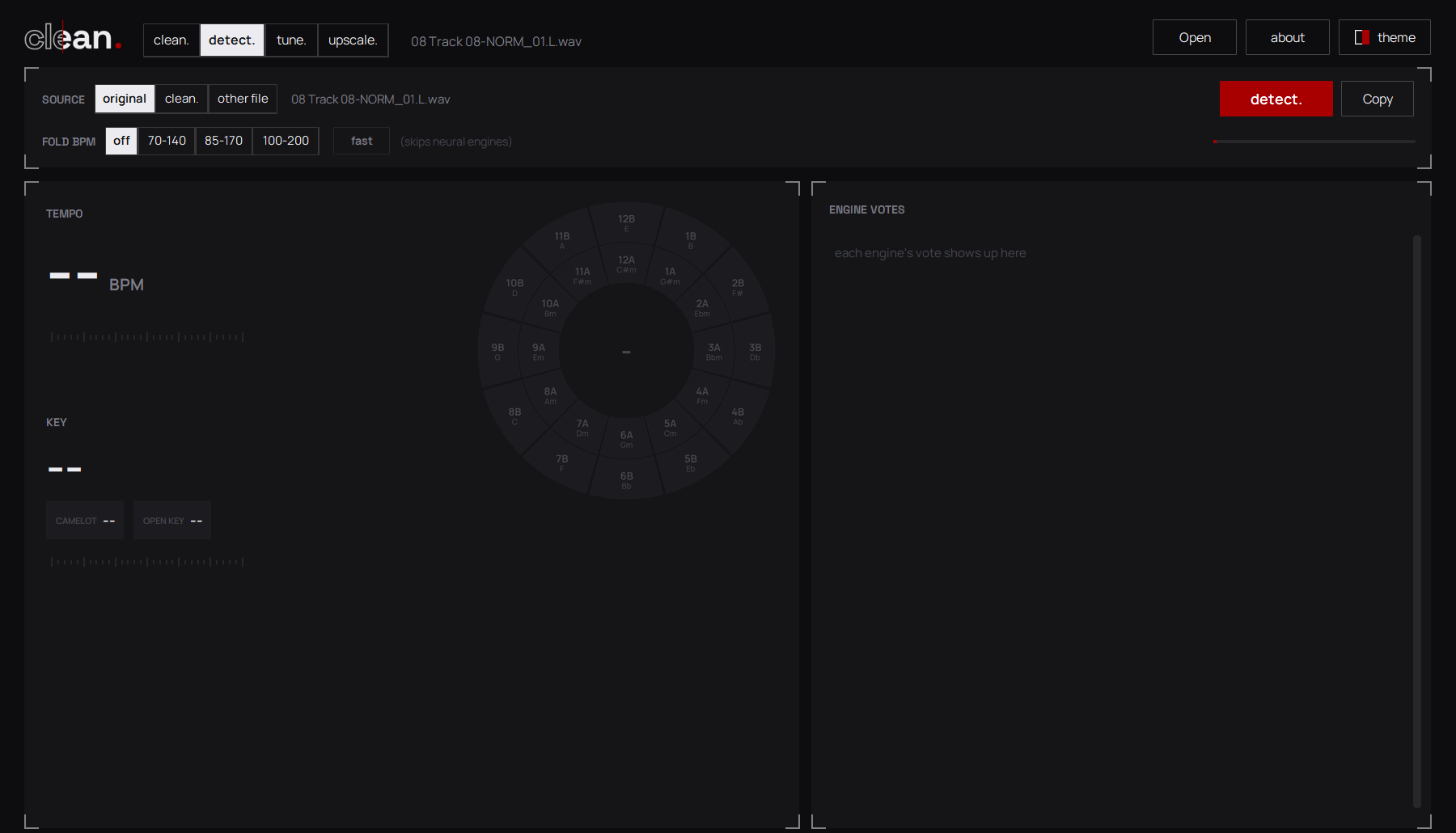1456x833 pixels.
Task: Switch source to clean.
Action: (181, 99)
